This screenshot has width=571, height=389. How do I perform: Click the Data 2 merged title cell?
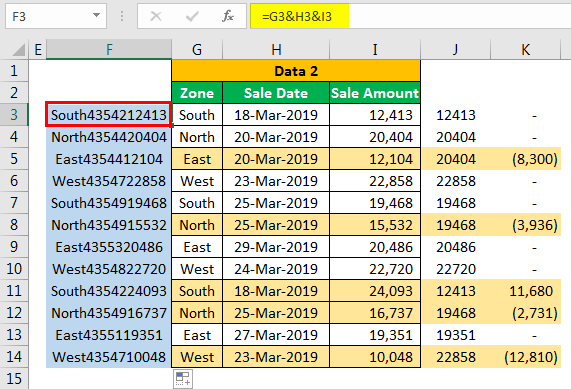tap(296, 71)
